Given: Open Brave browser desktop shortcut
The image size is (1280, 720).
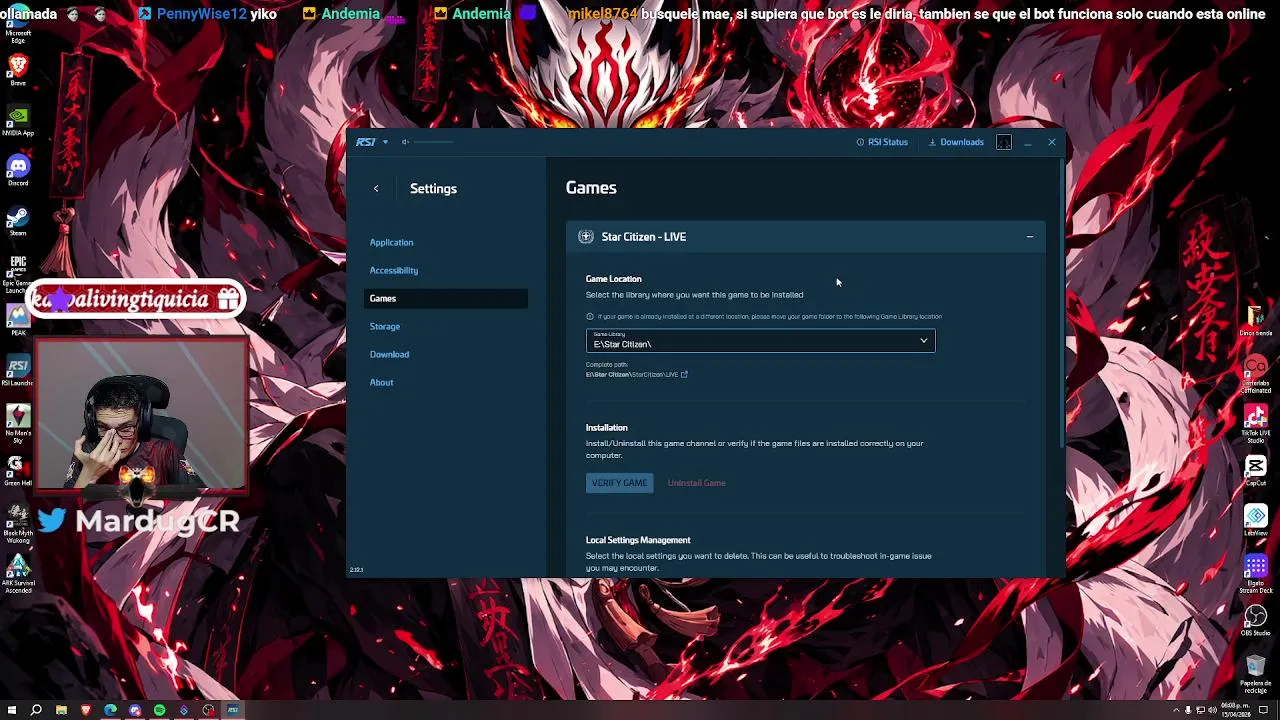Looking at the screenshot, I should coord(18,70).
